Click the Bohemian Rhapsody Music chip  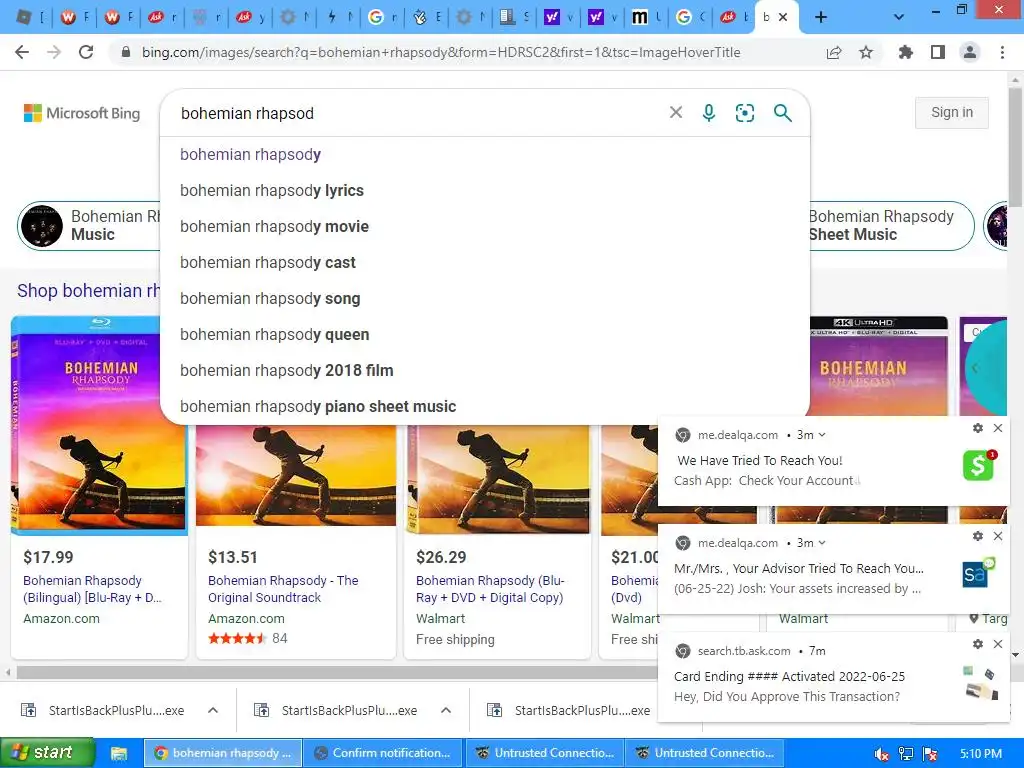pos(88,225)
